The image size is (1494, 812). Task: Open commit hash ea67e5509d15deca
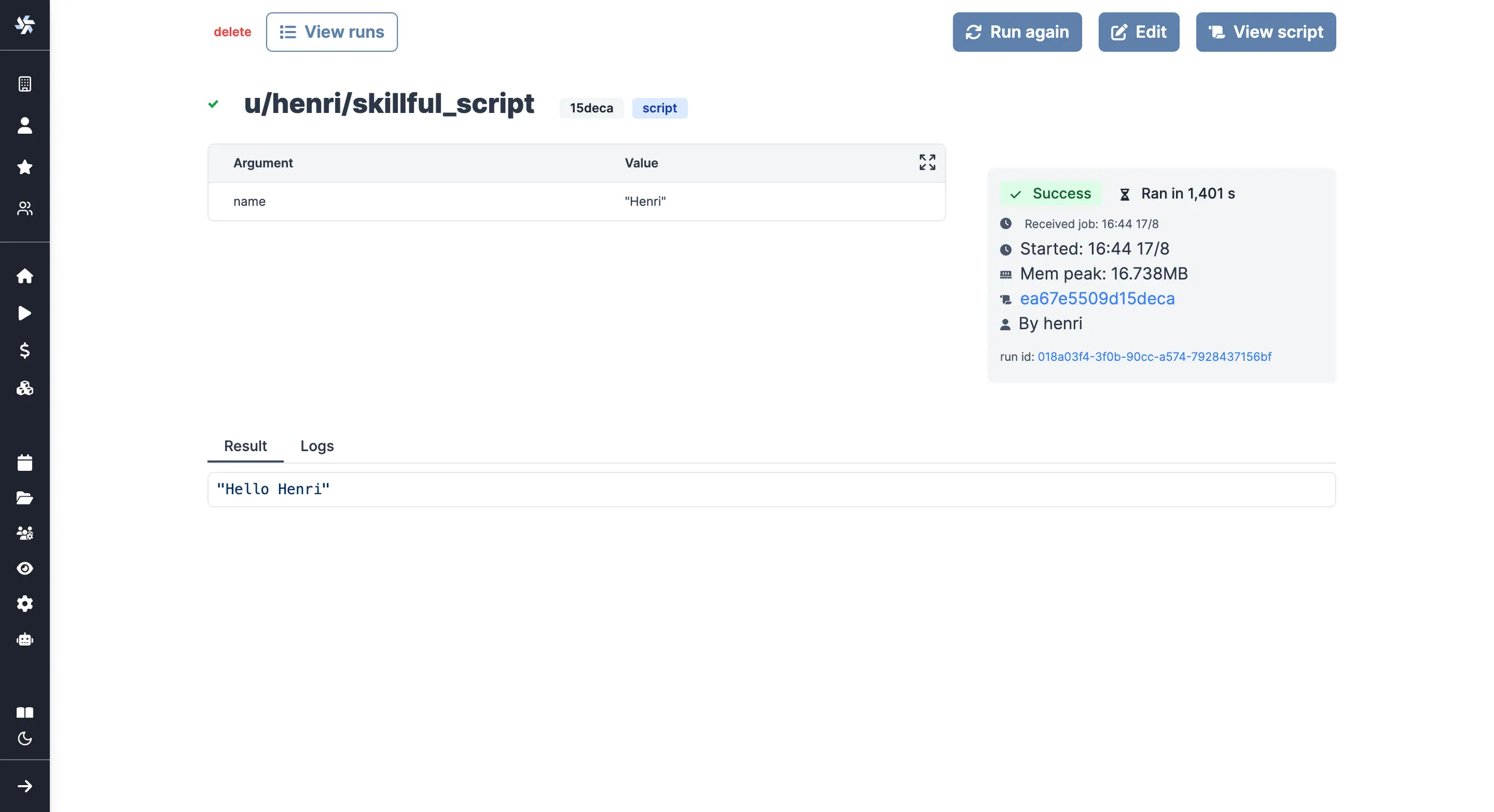coord(1097,298)
